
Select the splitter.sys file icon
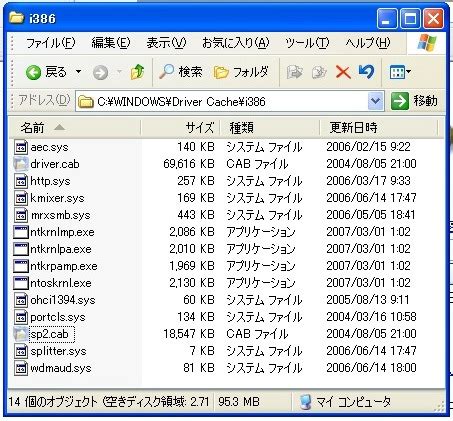(21, 351)
